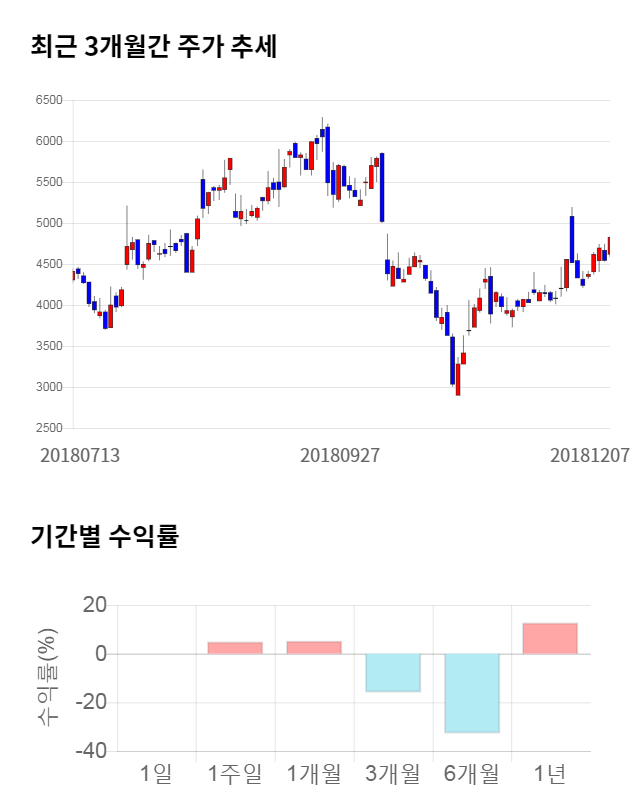Click the 1일 period label

point(157,773)
